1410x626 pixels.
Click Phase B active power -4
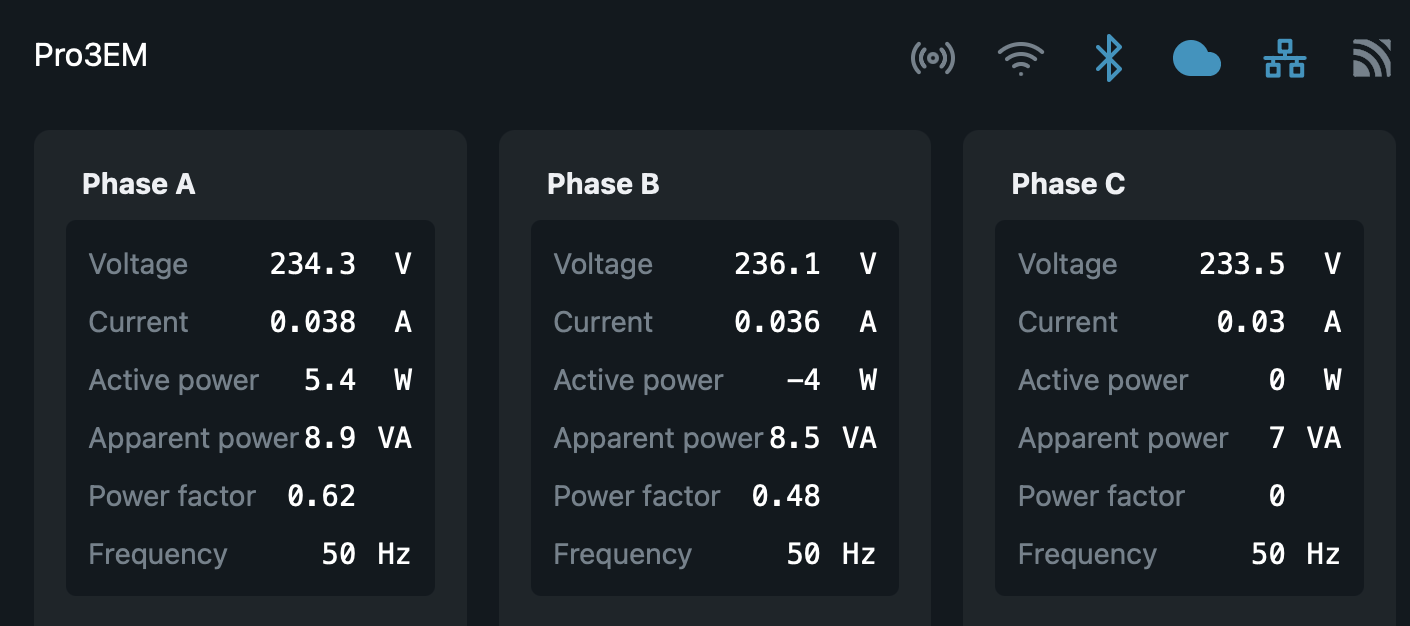click(x=803, y=380)
